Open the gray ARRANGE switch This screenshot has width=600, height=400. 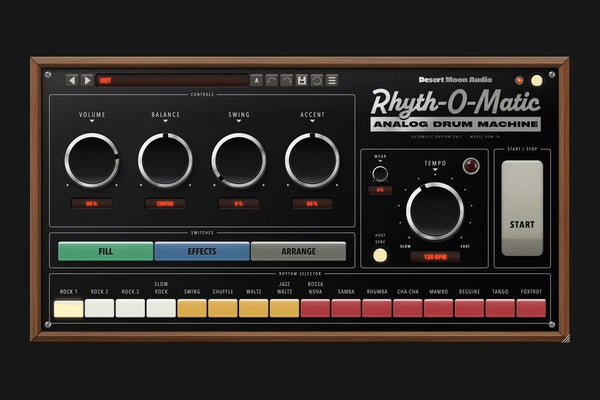click(298, 251)
